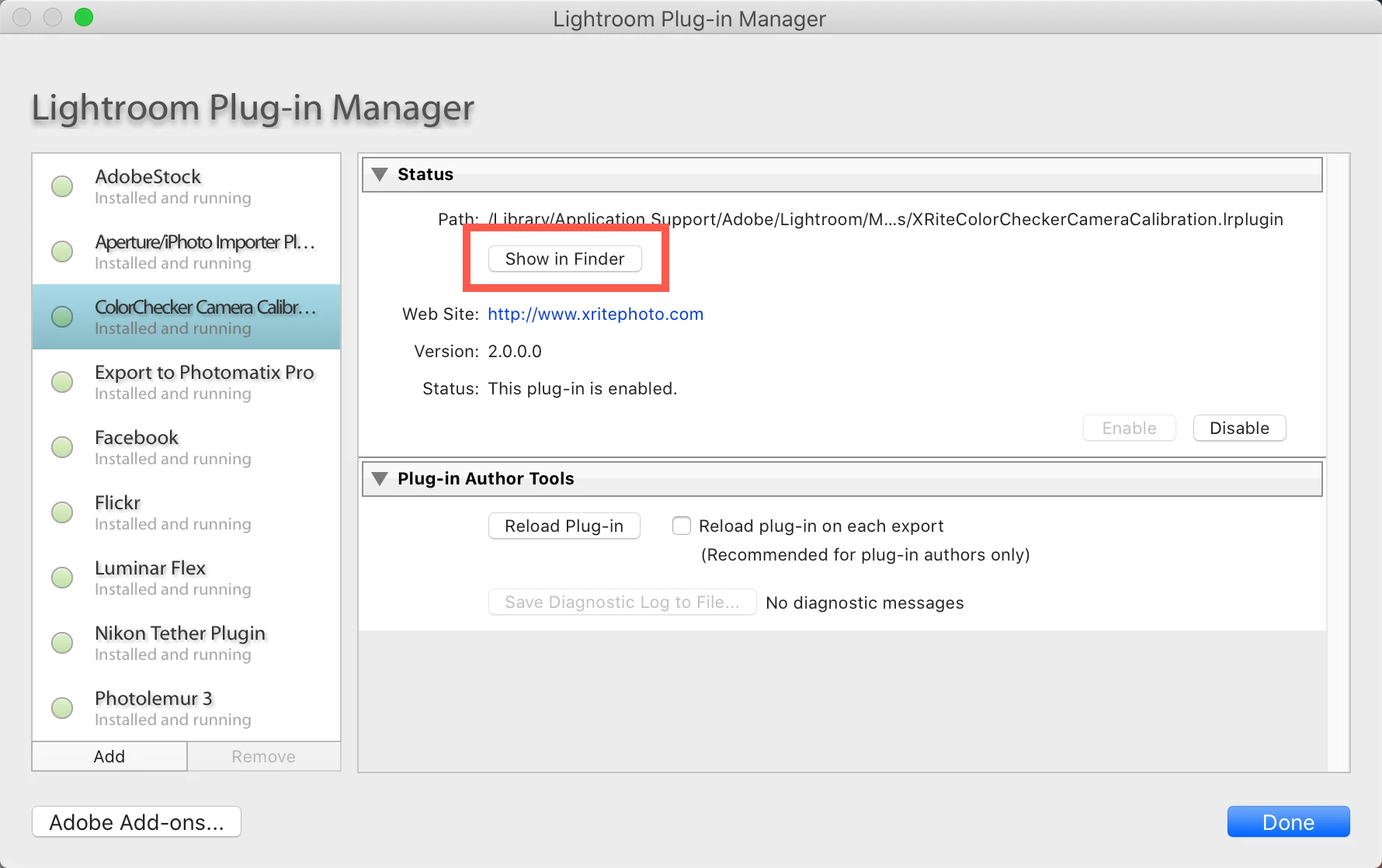This screenshot has width=1382, height=868.
Task: Select the Flickr plug-in
Action: (x=186, y=512)
